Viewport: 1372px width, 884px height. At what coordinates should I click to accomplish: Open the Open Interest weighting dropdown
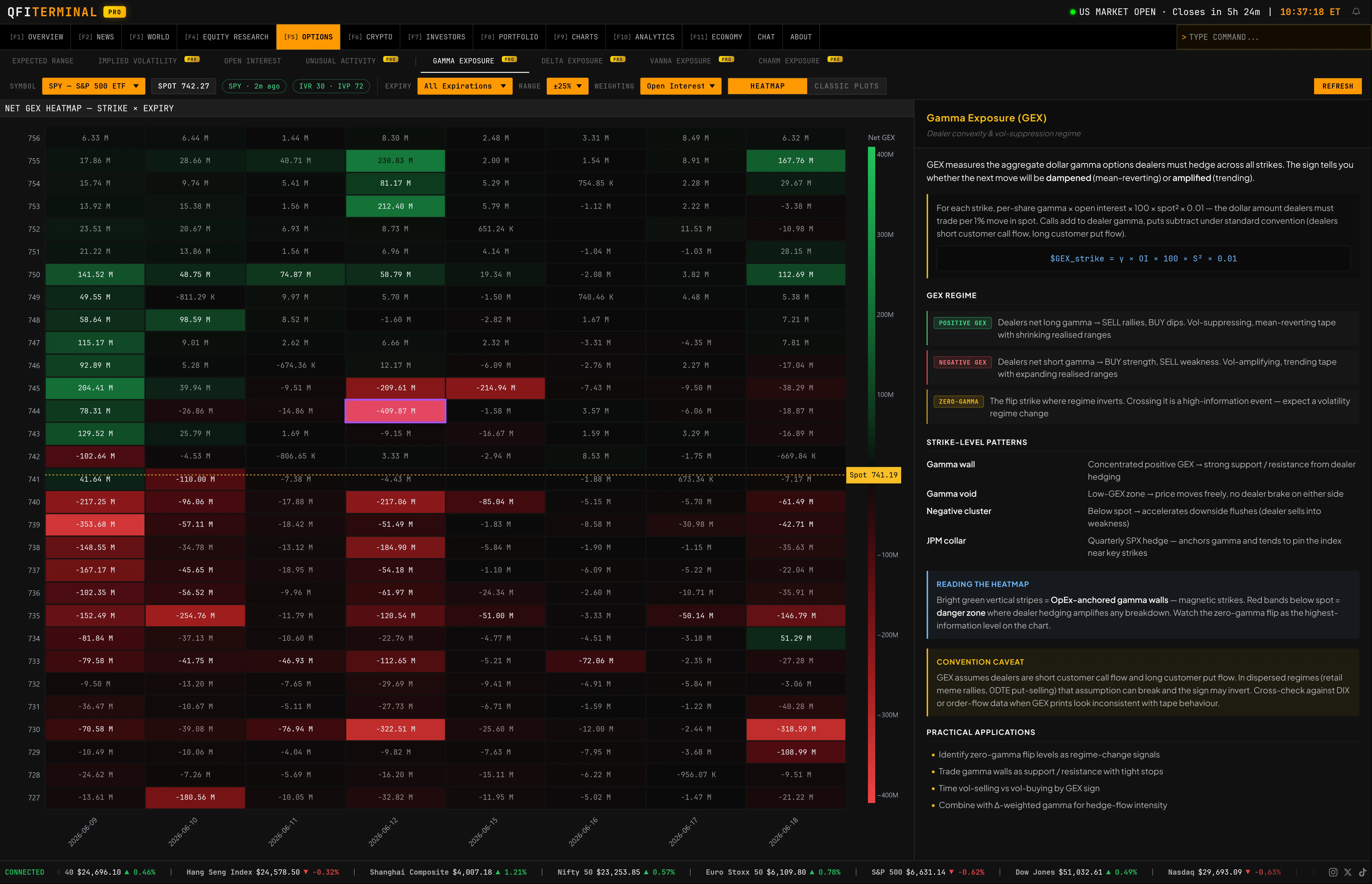(681, 86)
